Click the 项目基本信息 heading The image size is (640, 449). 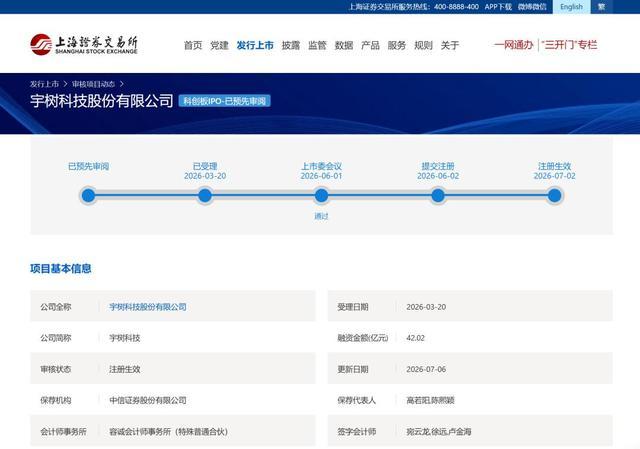click(61, 269)
